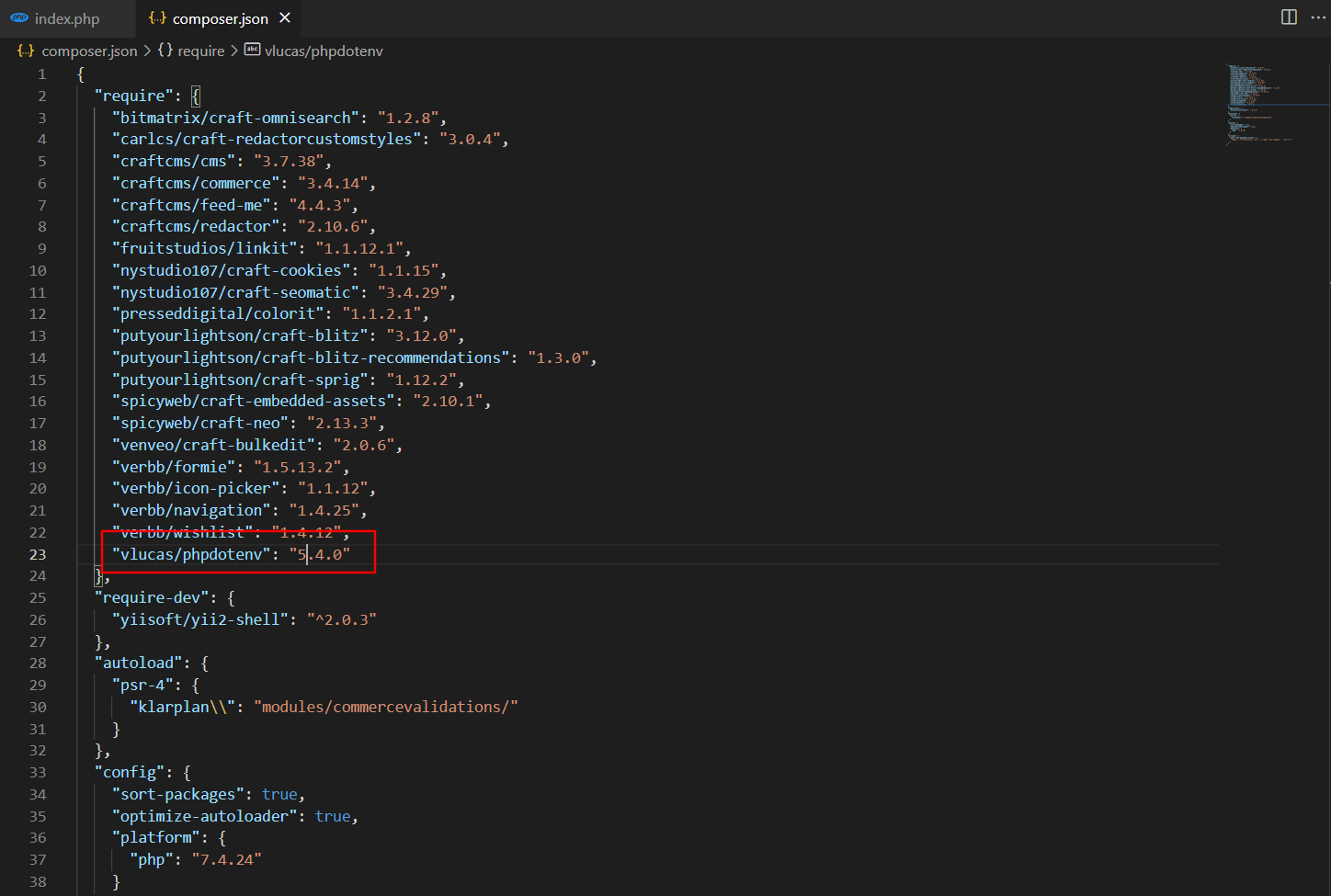The width and height of the screenshot is (1331, 896).
Task: Click "craftcms/commerce" package name
Action: coord(197,183)
